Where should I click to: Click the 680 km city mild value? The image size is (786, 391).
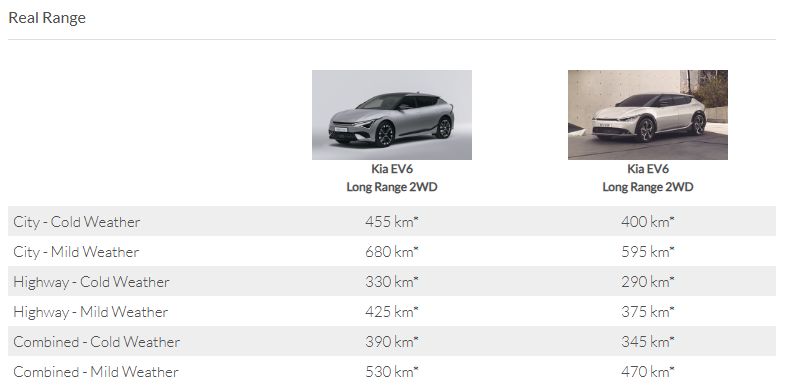tap(391, 252)
